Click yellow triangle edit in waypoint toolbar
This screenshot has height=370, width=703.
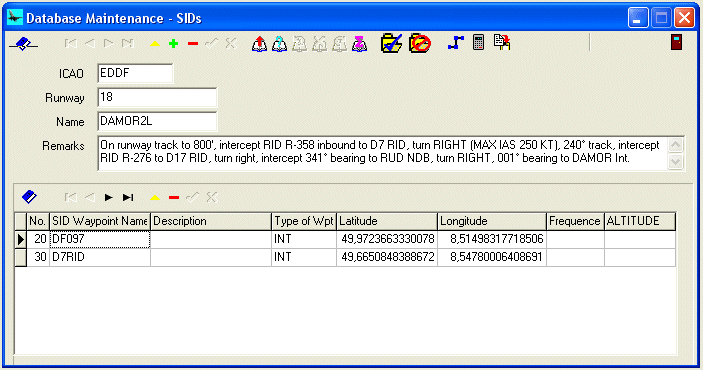coord(155,198)
